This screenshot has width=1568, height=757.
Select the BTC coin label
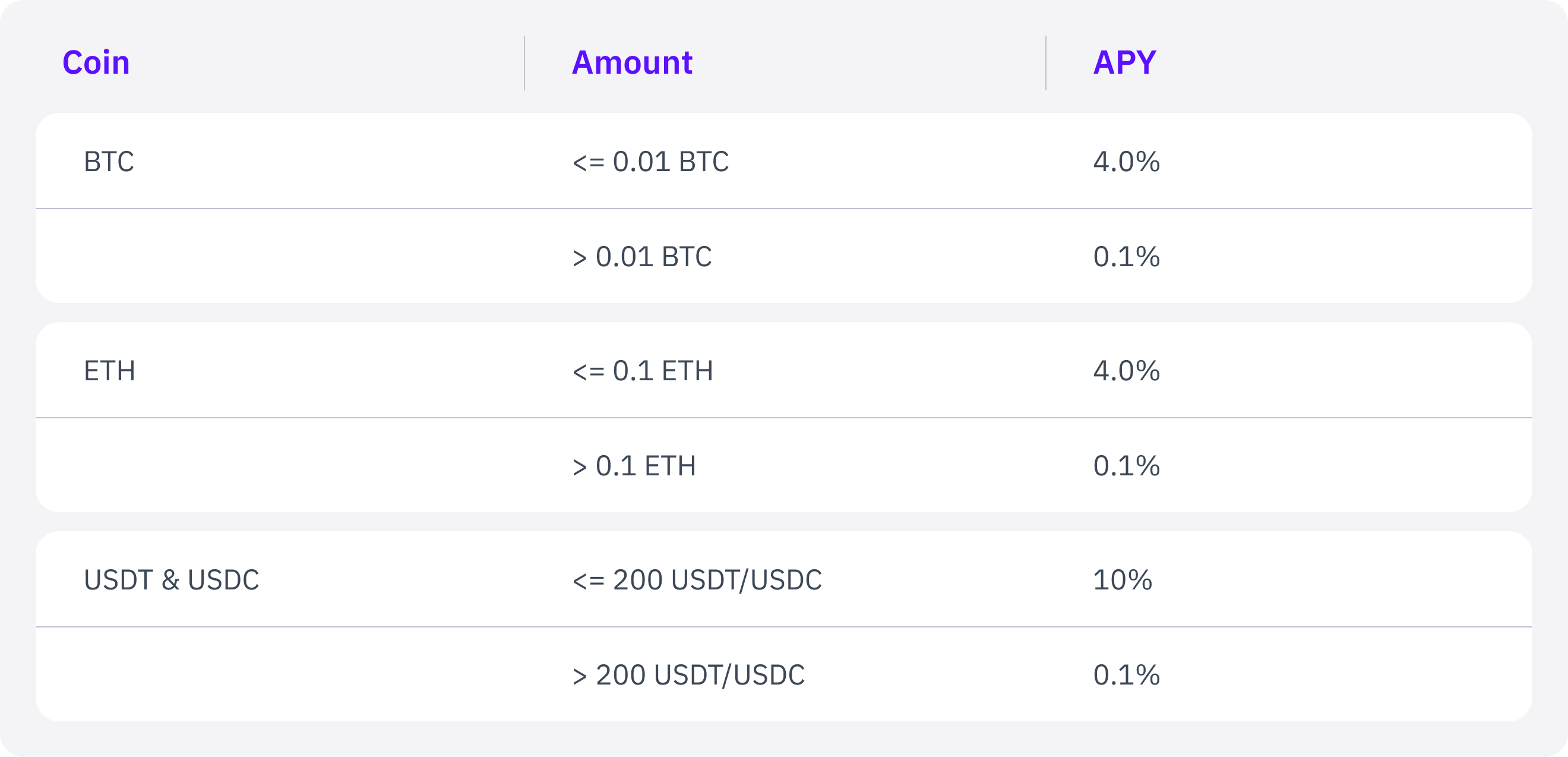[x=109, y=162]
